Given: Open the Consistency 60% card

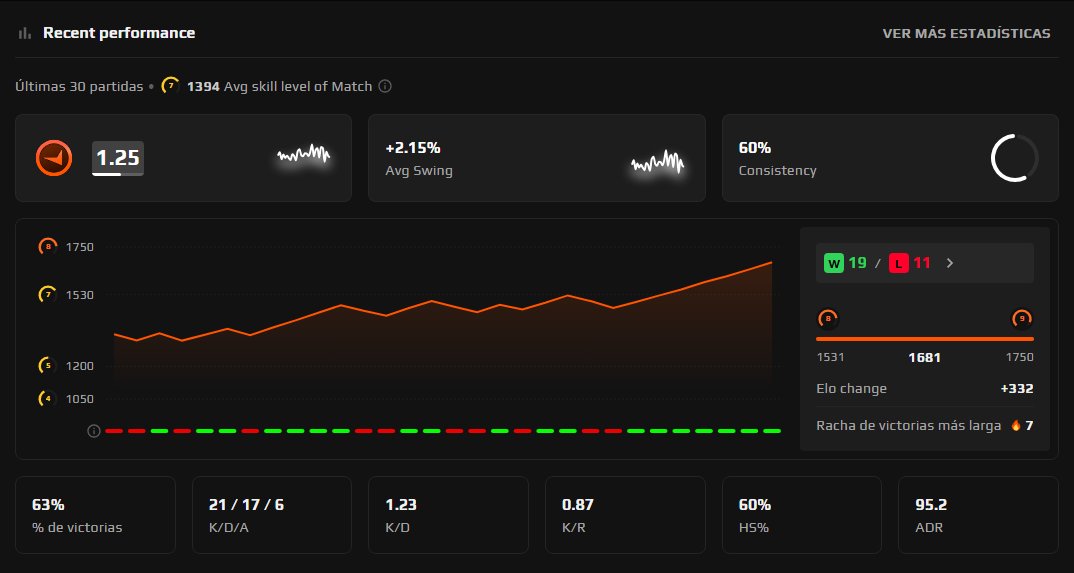Looking at the screenshot, I should pyautogui.click(x=890, y=158).
